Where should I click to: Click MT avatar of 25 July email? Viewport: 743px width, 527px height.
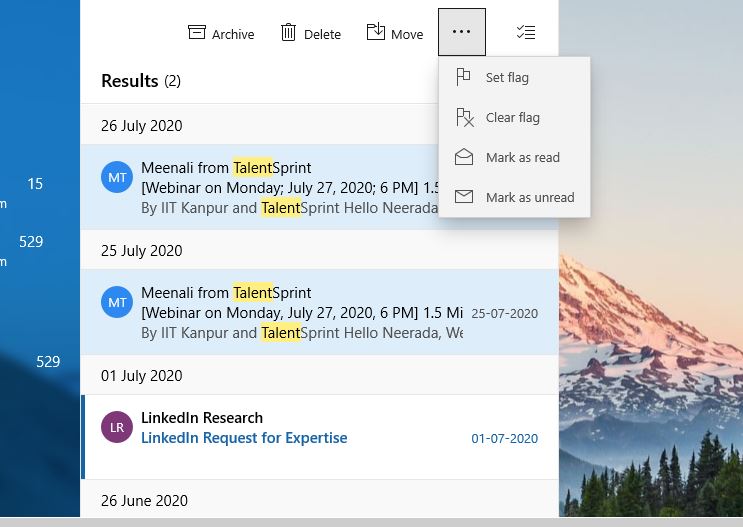click(x=117, y=302)
